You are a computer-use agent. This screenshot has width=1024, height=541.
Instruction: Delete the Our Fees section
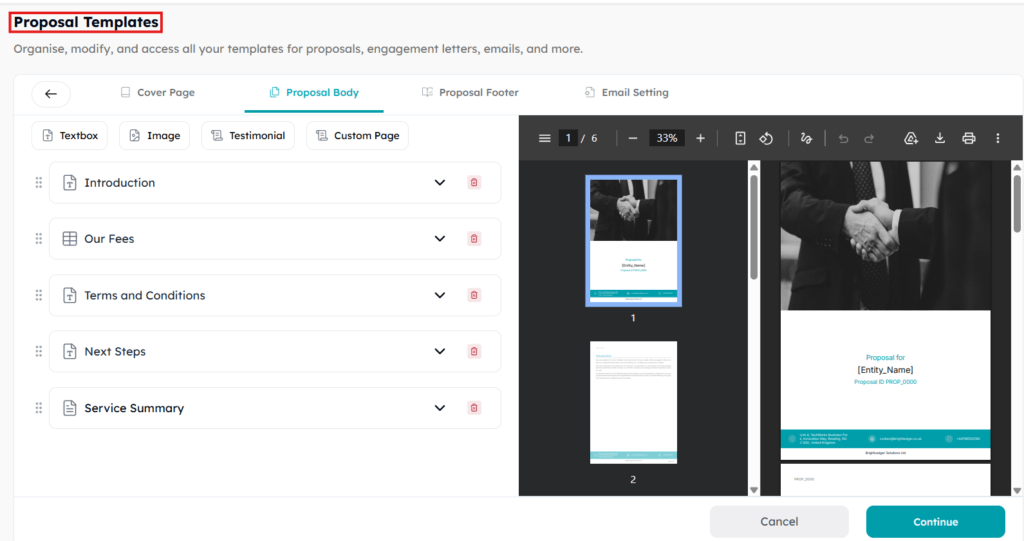click(x=475, y=239)
